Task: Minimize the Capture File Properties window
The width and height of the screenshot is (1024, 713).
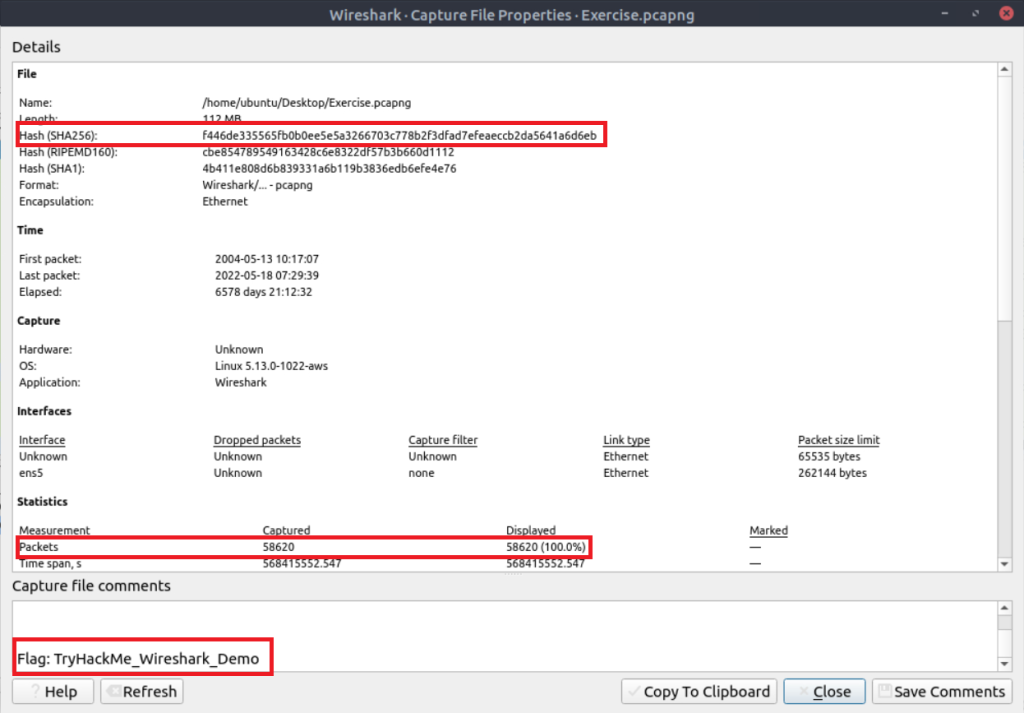Action: 944,14
